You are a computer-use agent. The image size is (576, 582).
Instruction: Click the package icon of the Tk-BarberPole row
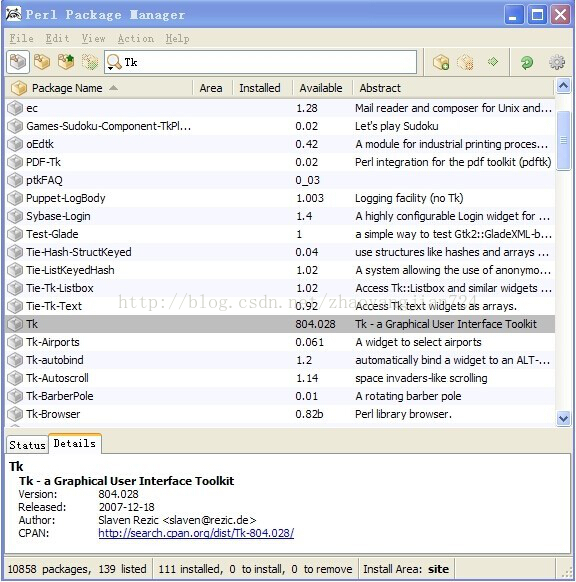pos(15,396)
